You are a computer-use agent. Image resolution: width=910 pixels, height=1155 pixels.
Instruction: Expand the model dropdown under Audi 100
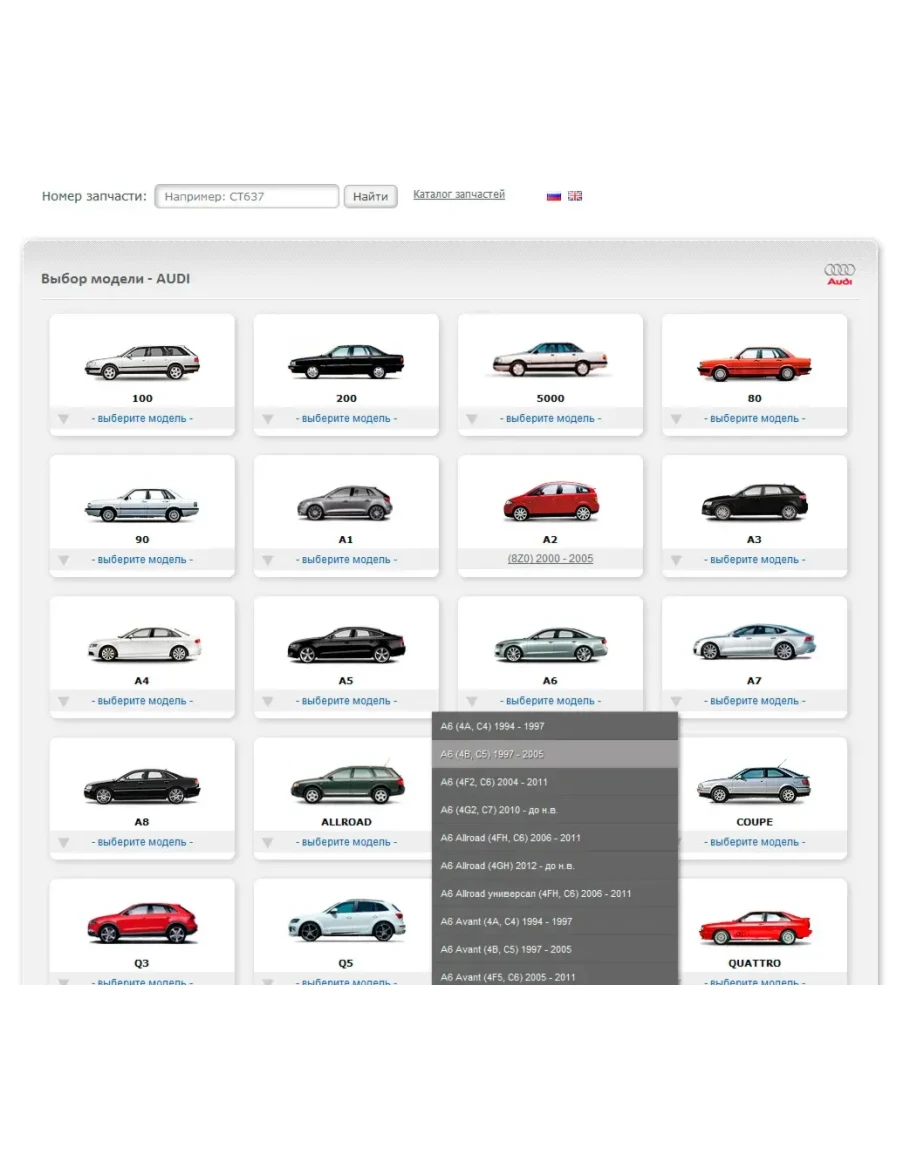(x=64, y=419)
